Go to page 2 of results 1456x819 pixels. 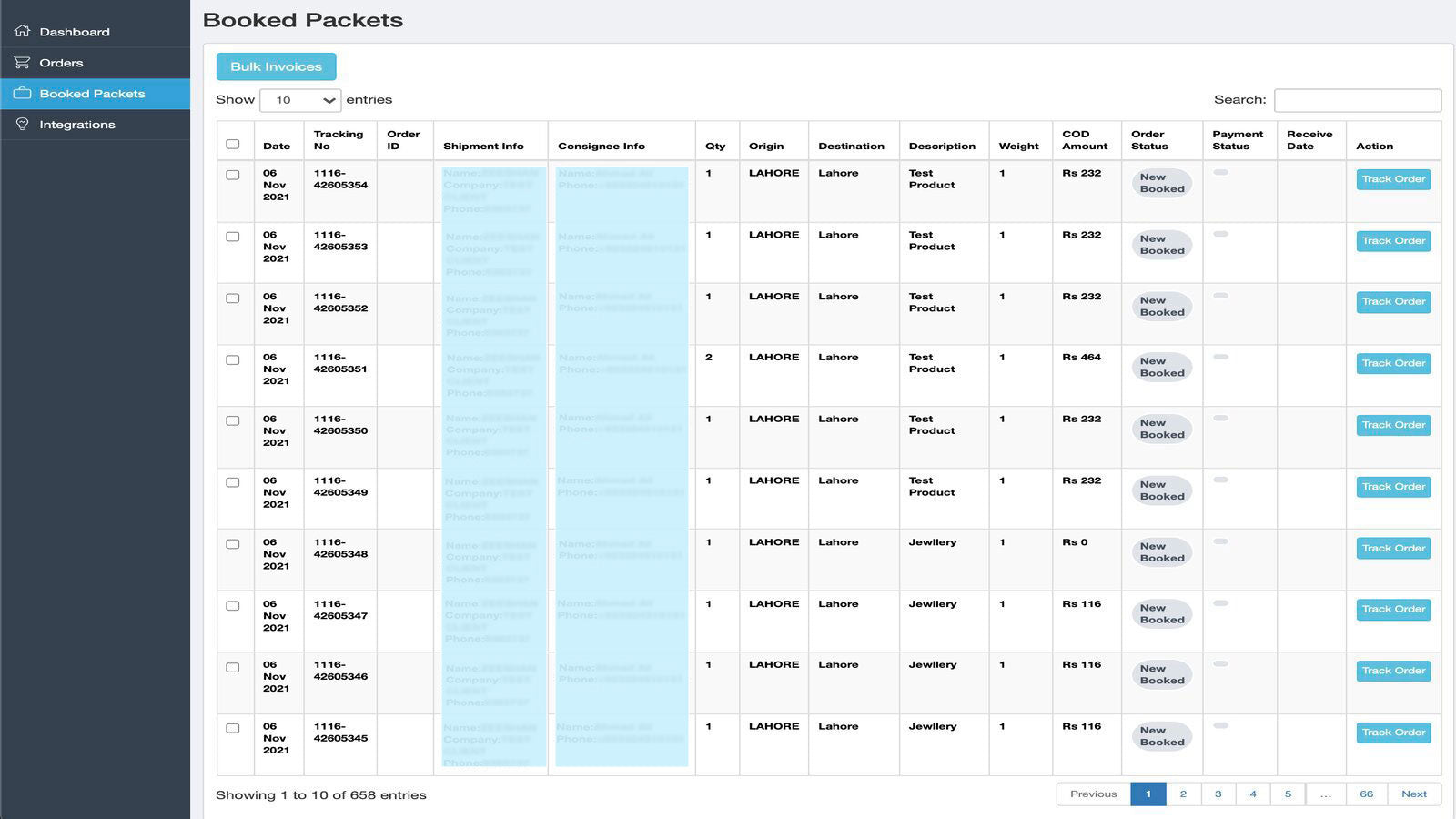pyautogui.click(x=1183, y=794)
